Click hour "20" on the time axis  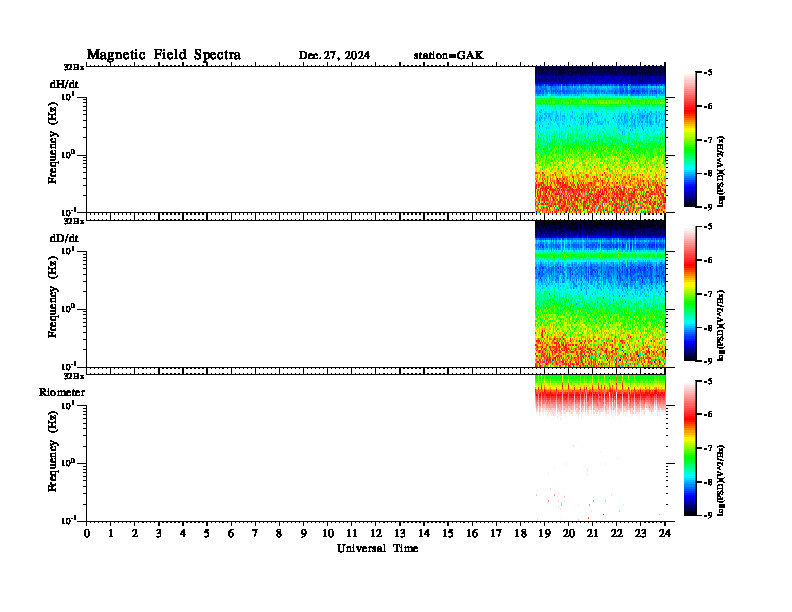[569, 533]
